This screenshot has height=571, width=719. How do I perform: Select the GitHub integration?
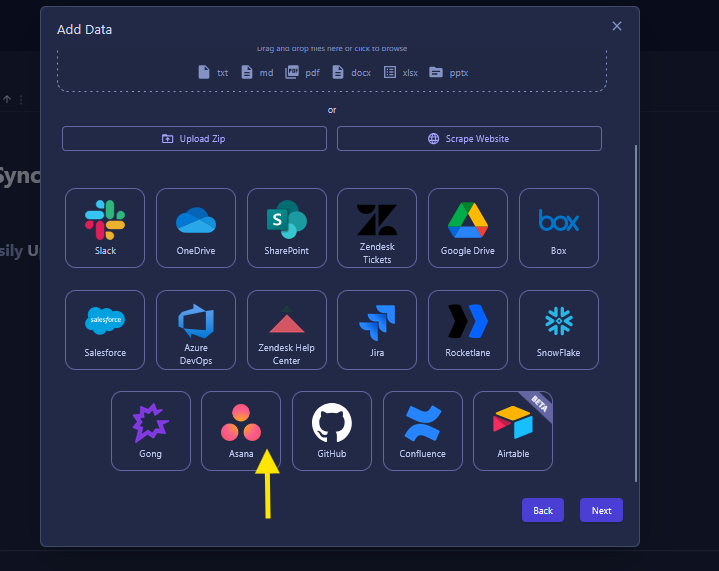pos(332,430)
